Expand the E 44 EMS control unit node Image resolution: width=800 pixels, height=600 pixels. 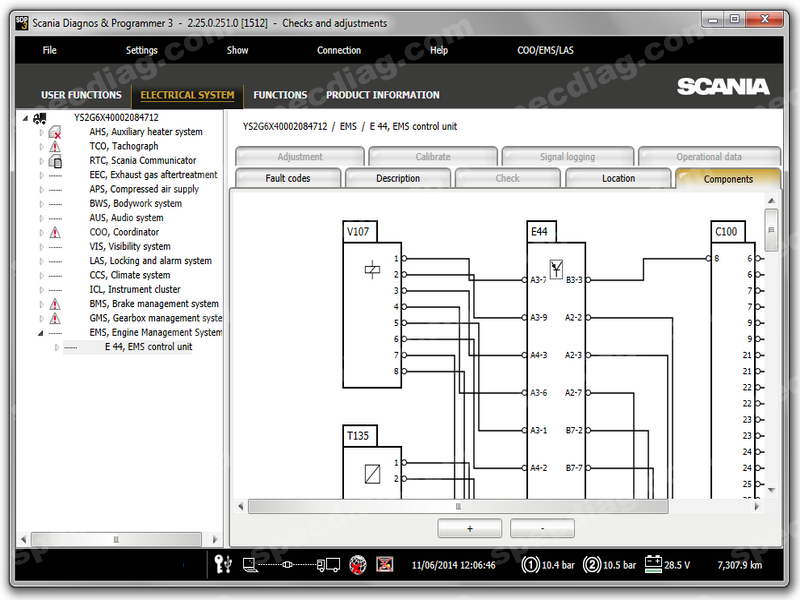pyautogui.click(x=56, y=348)
